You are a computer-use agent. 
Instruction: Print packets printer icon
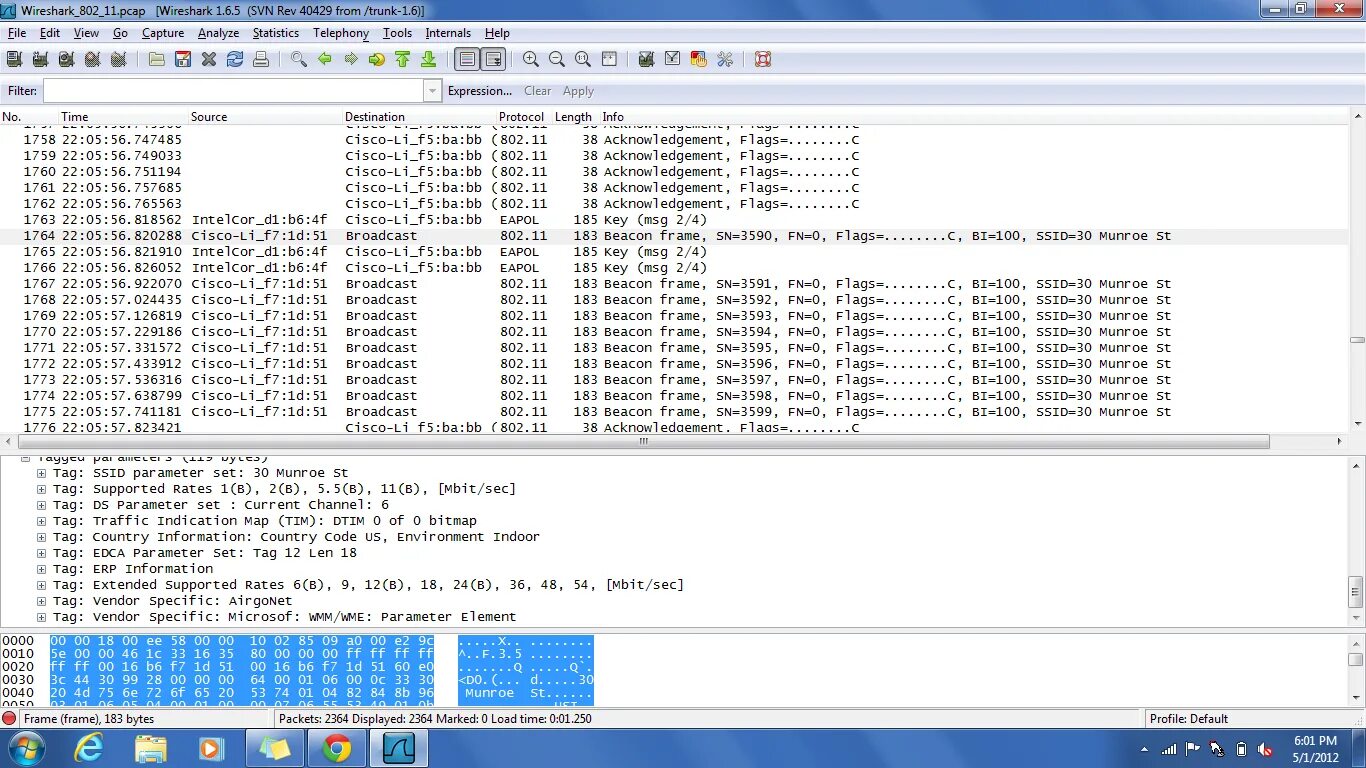pyautogui.click(x=261, y=60)
